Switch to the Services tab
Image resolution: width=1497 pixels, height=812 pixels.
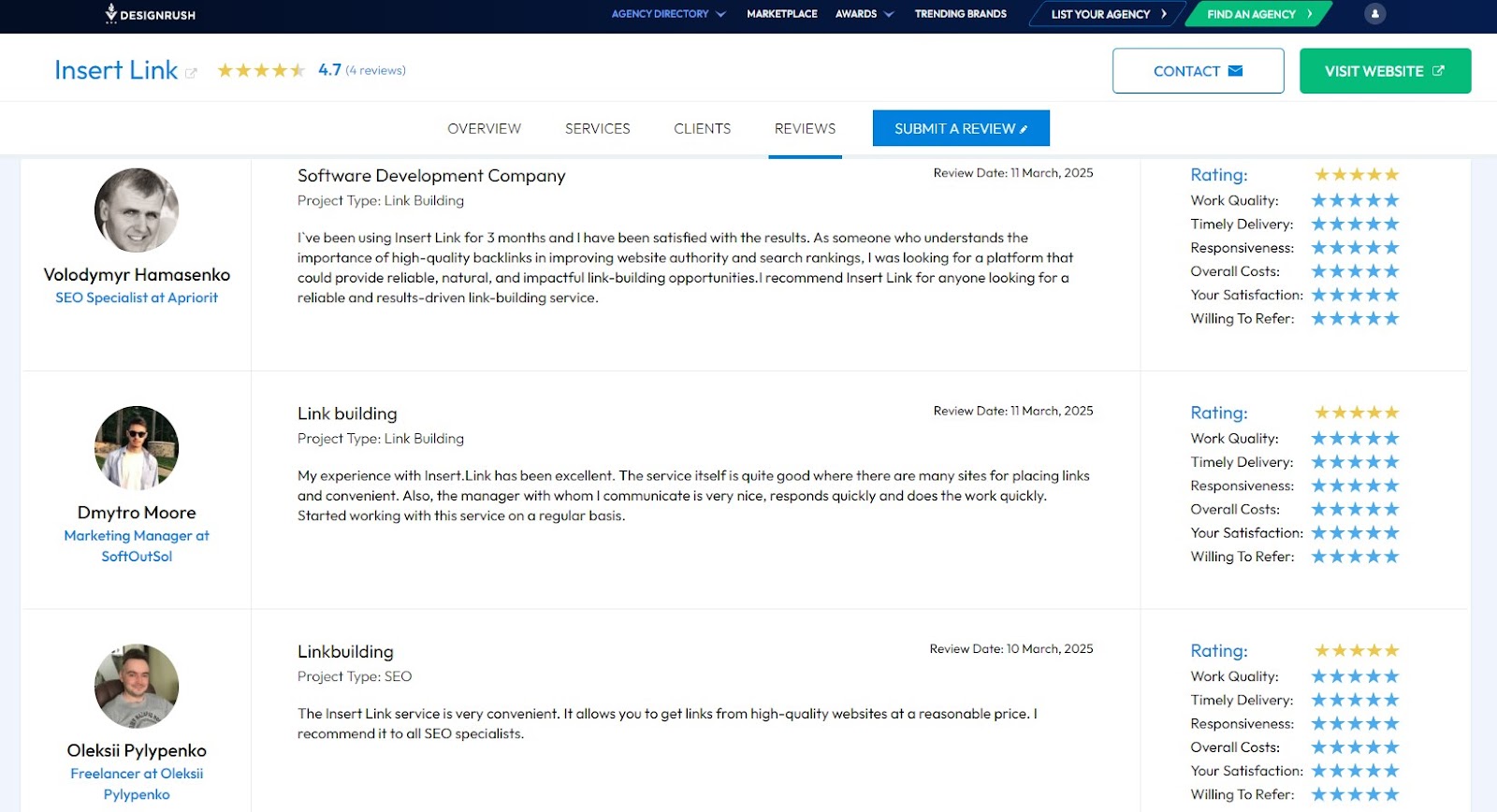pos(598,128)
